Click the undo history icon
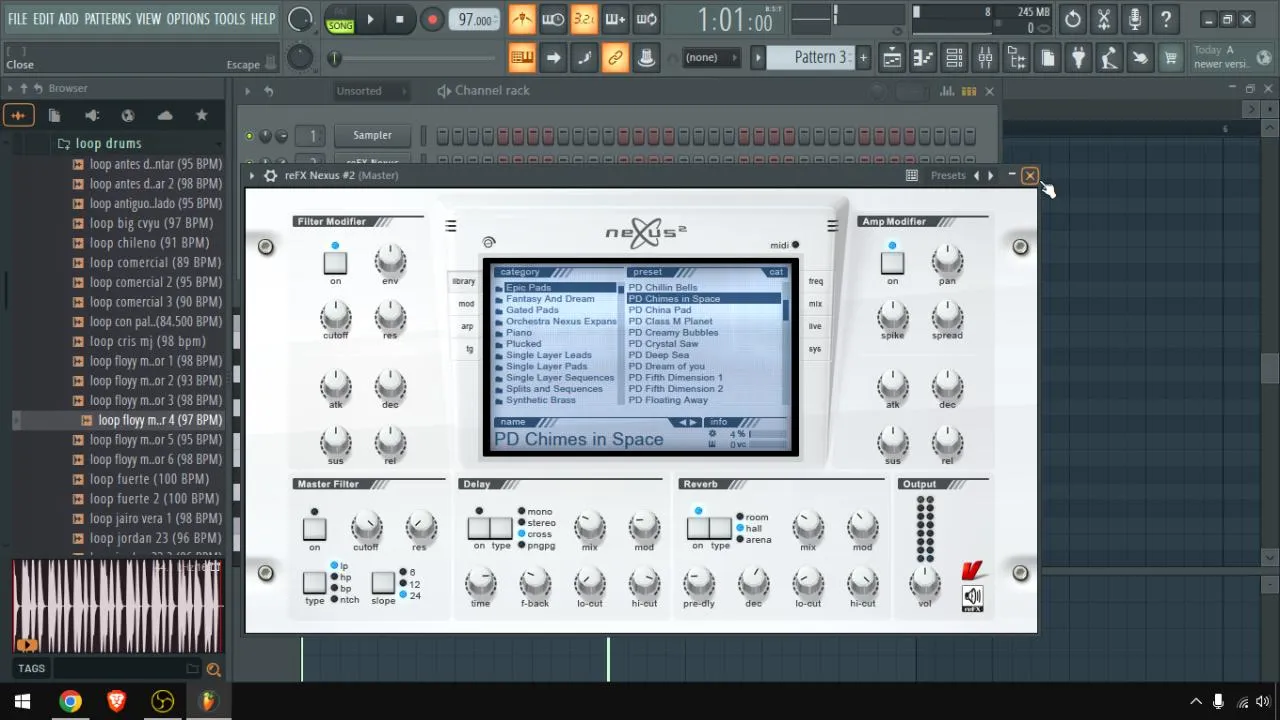This screenshot has width=1280, height=720. tap(1072, 19)
